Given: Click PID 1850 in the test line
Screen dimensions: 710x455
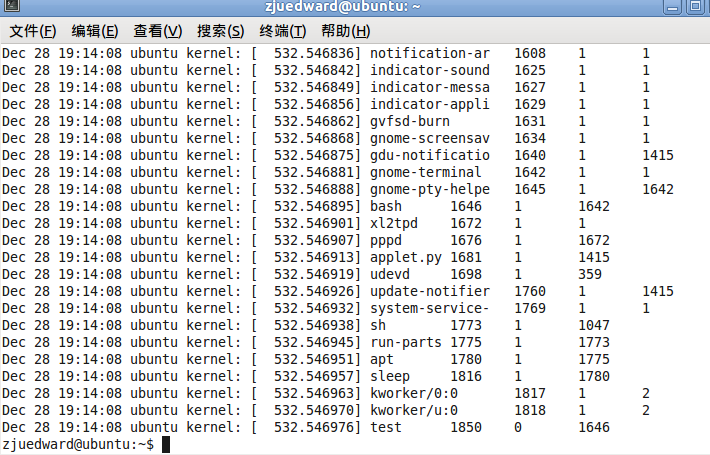Looking at the screenshot, I should (466, 427).
